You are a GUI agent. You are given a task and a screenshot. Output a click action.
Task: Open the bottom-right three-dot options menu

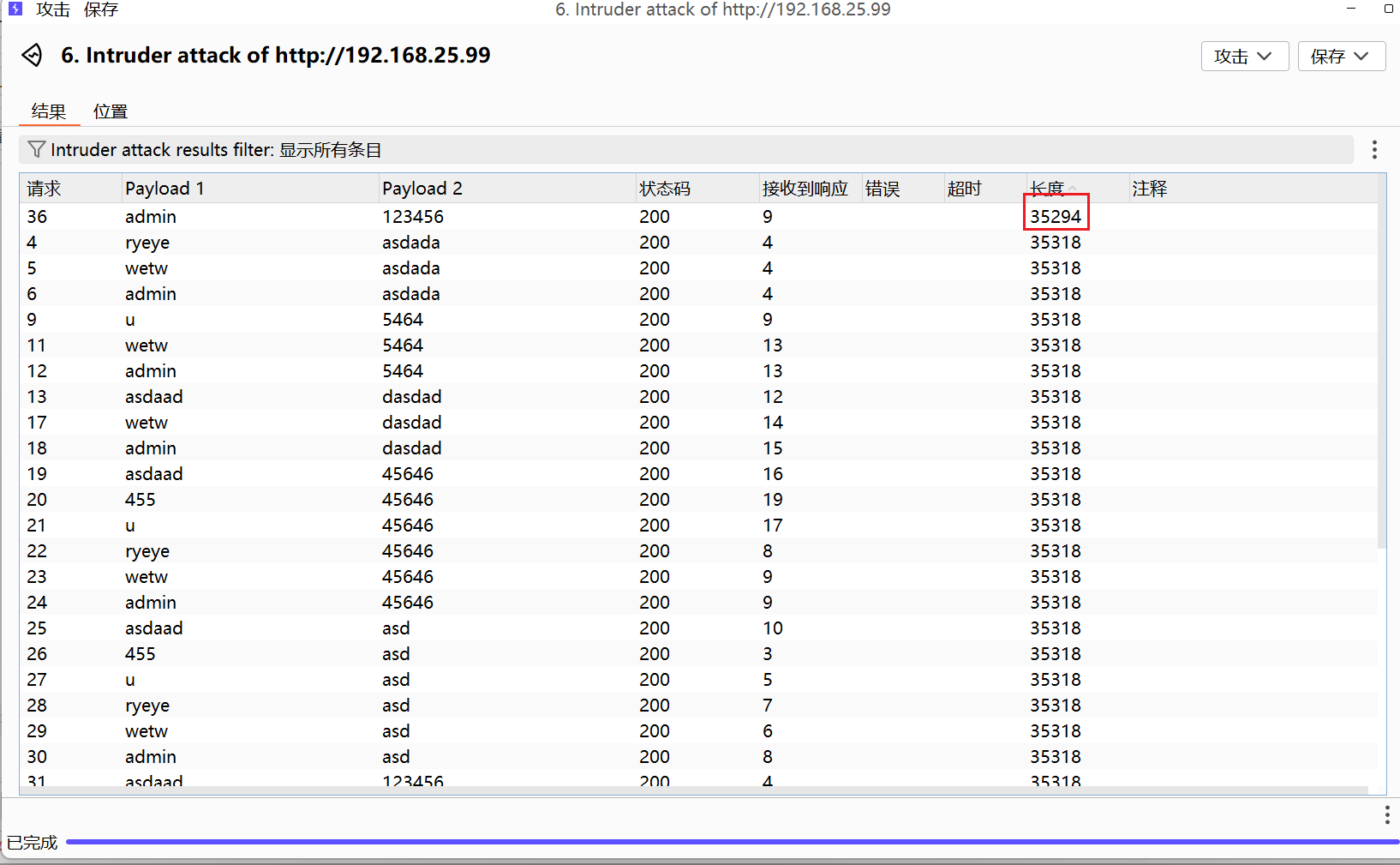(1386, 814)
